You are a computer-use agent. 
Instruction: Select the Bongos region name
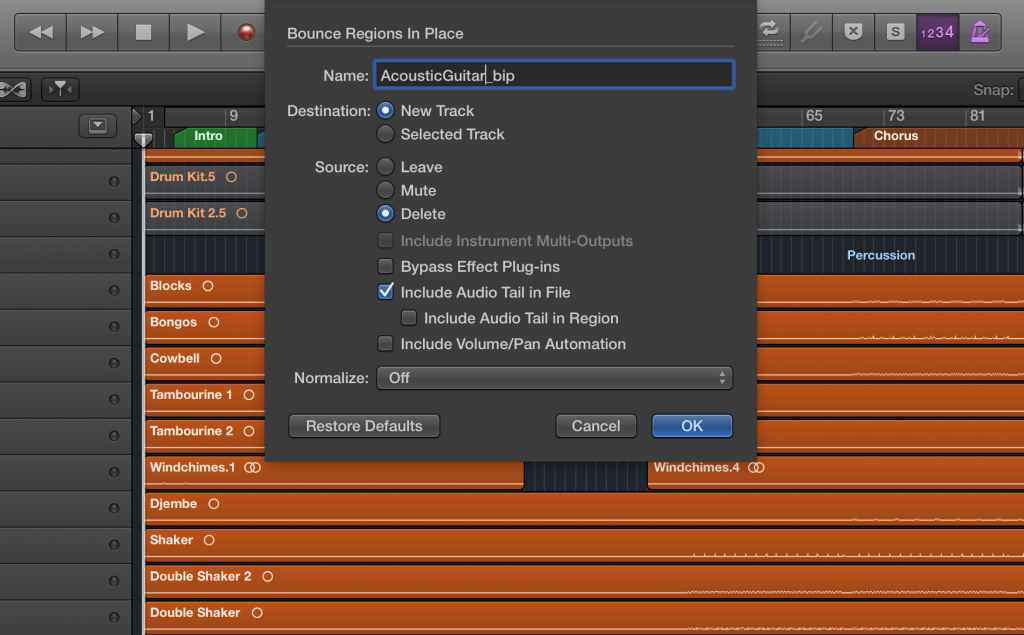pyautogui.click(x=173, y=323)
